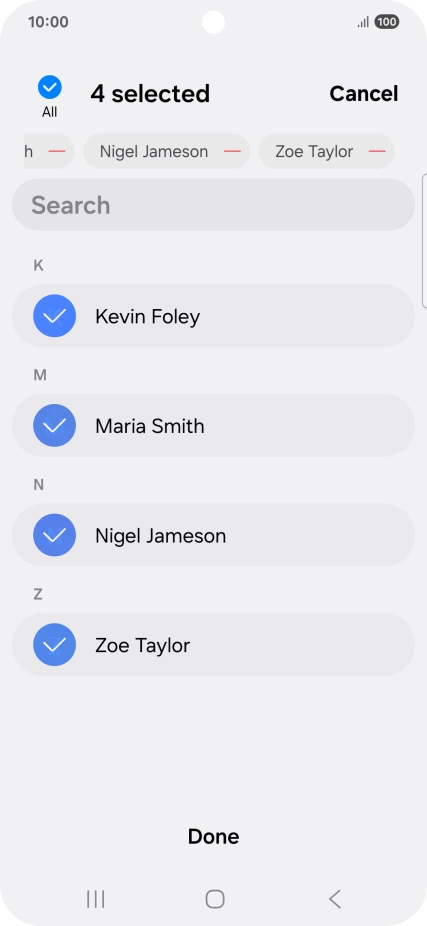This screenshot has height=926, width=427.
Task: Deselect Zoe Taylor via checkmark circle
Action: pyautogui.click(x=54, y=645)
